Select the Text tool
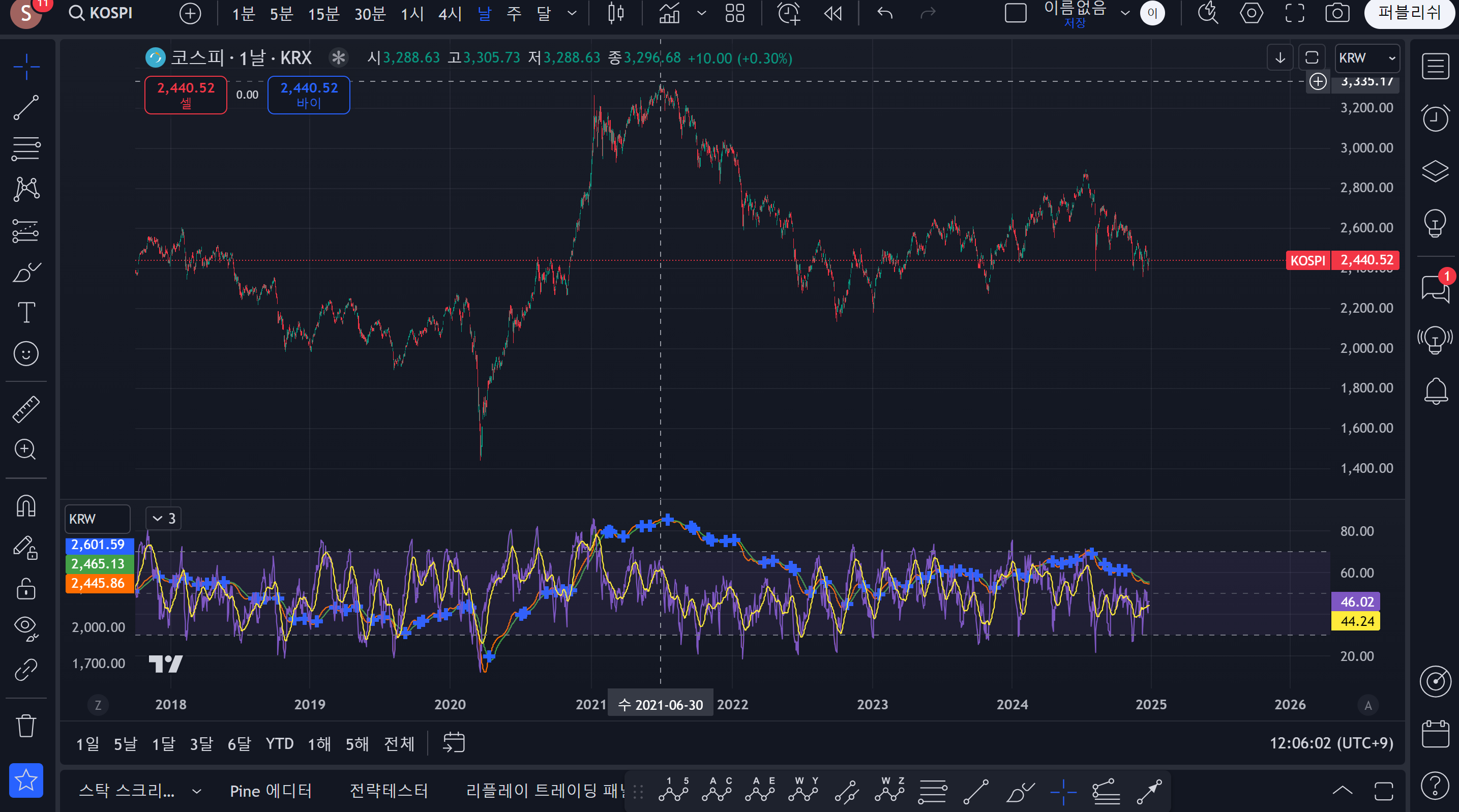 pos(26,313)
